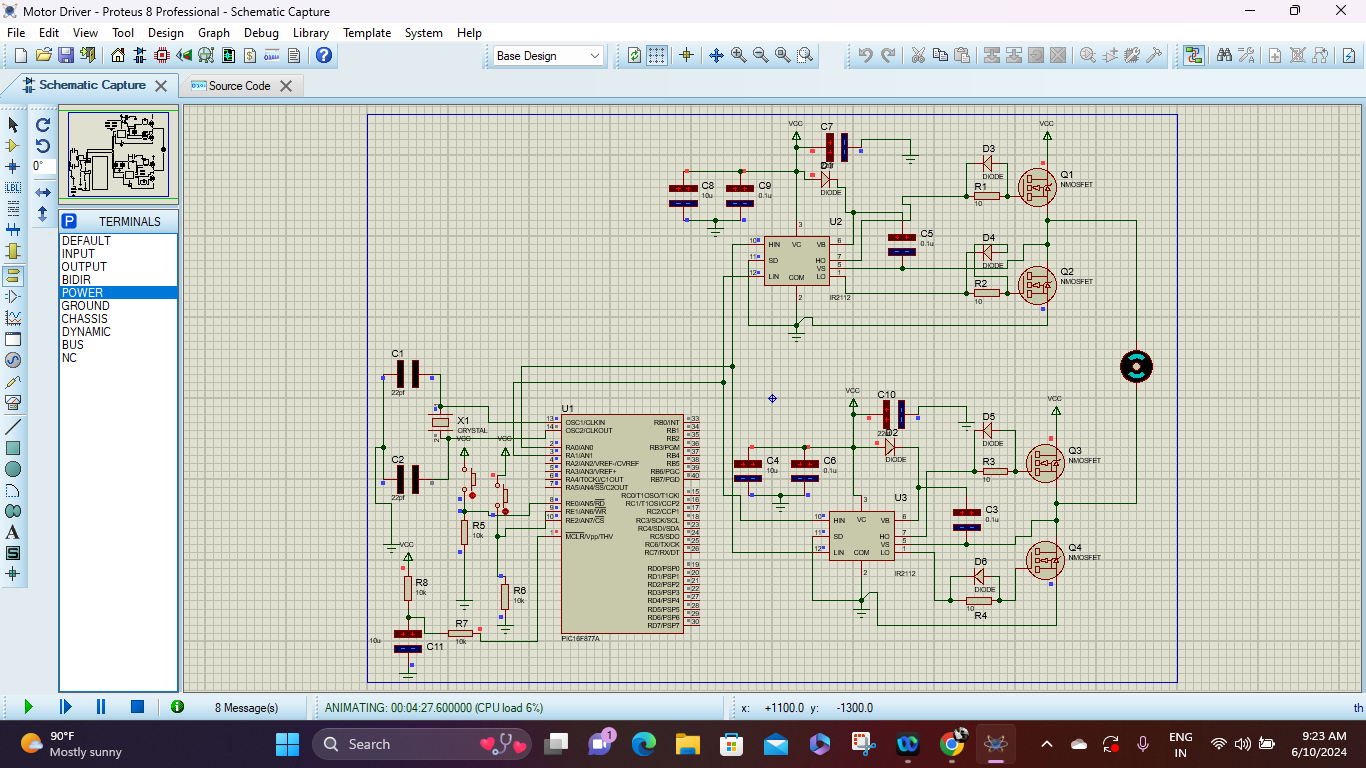The width and height of the screenshot is (1366, 768).
Task: Open PCB Layout from the toolbar
Action: click(x=161, y=55)
